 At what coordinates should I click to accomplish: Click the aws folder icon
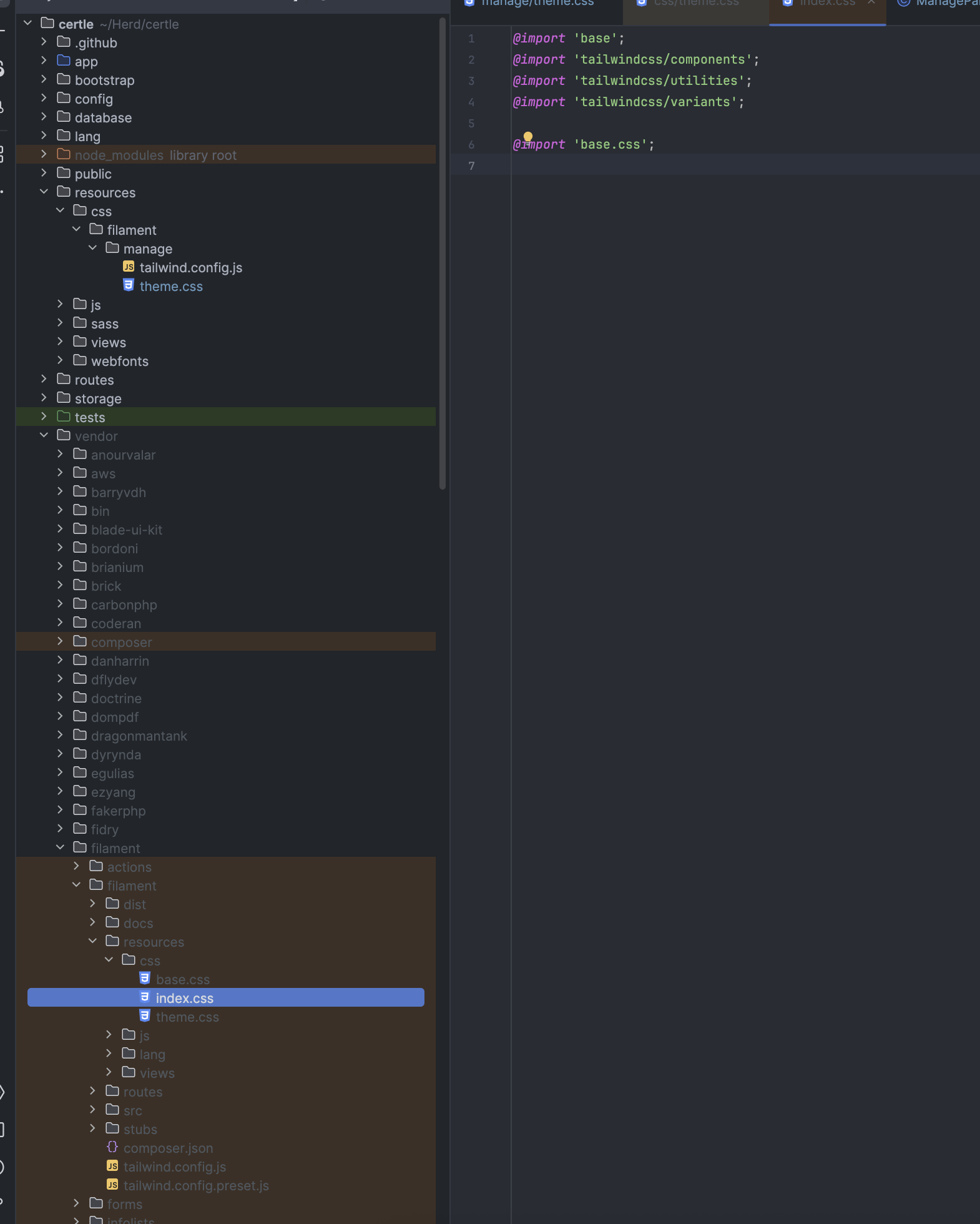tap(80, 473)
